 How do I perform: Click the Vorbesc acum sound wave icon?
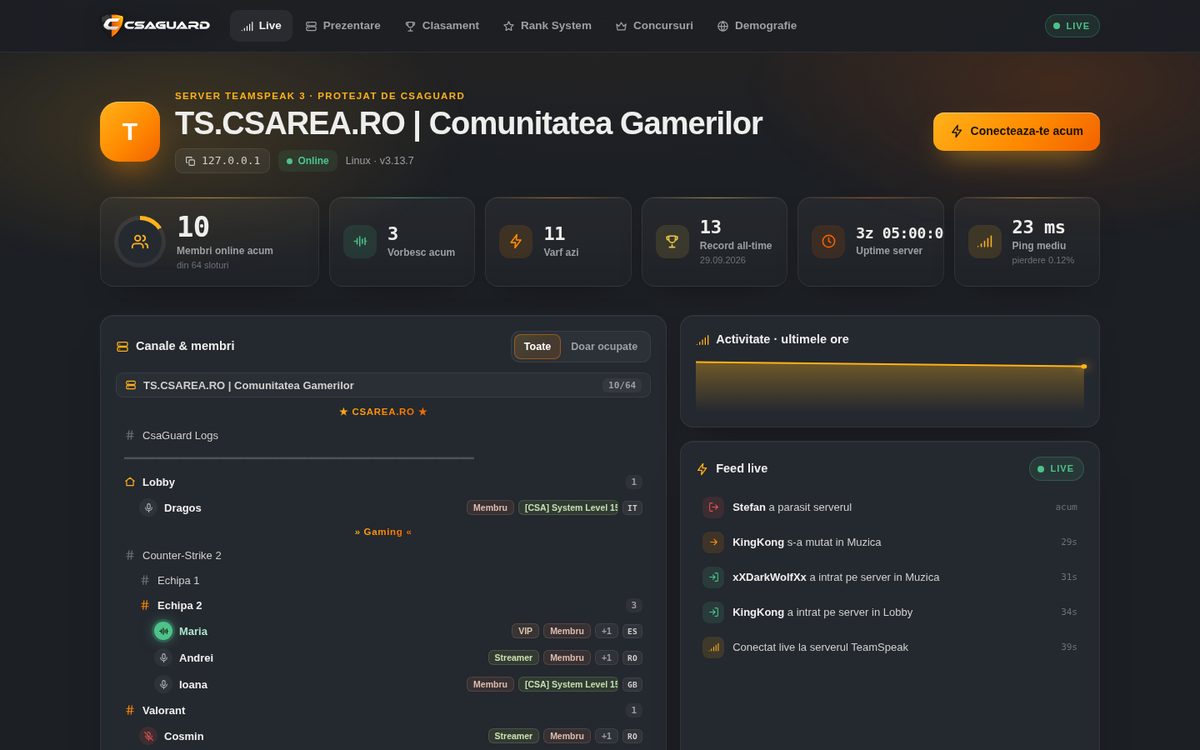pos(360,241)
